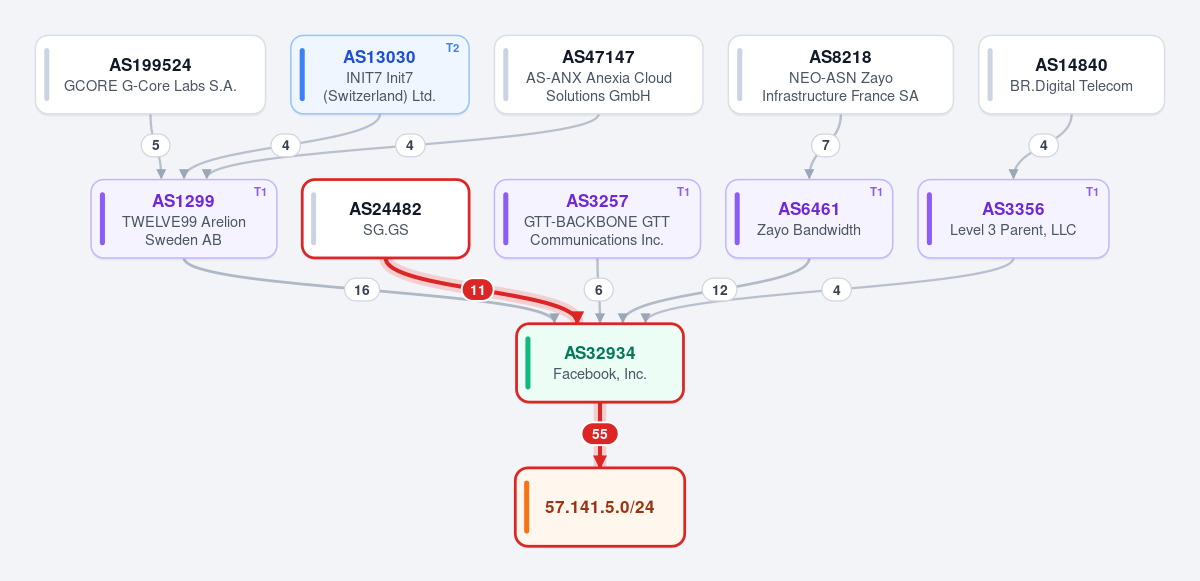Click the 12 edge count badge
This screenshot has width=1200, height=581.
tap(719, 290)
